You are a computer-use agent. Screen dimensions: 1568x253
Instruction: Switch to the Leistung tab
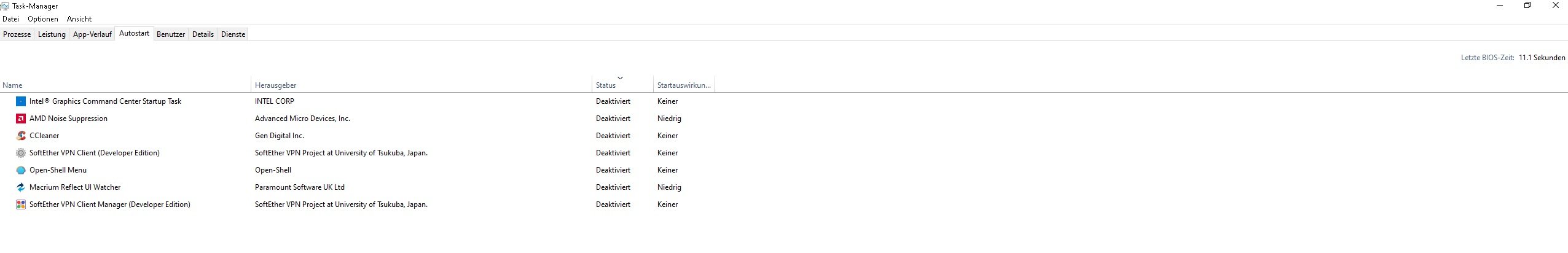52,34
